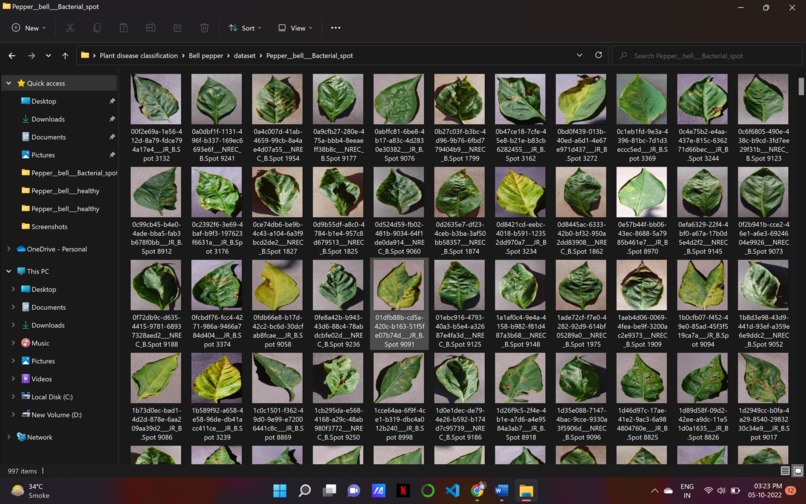The width and height of the screenshot is (806, 504).
Task: Collapse the Quick access section chevron
Action: pyautogui.click(x=9, y=83)
